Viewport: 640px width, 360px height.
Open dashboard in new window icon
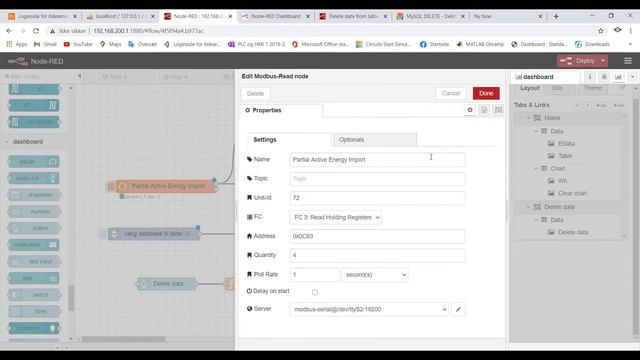point(622,88)
